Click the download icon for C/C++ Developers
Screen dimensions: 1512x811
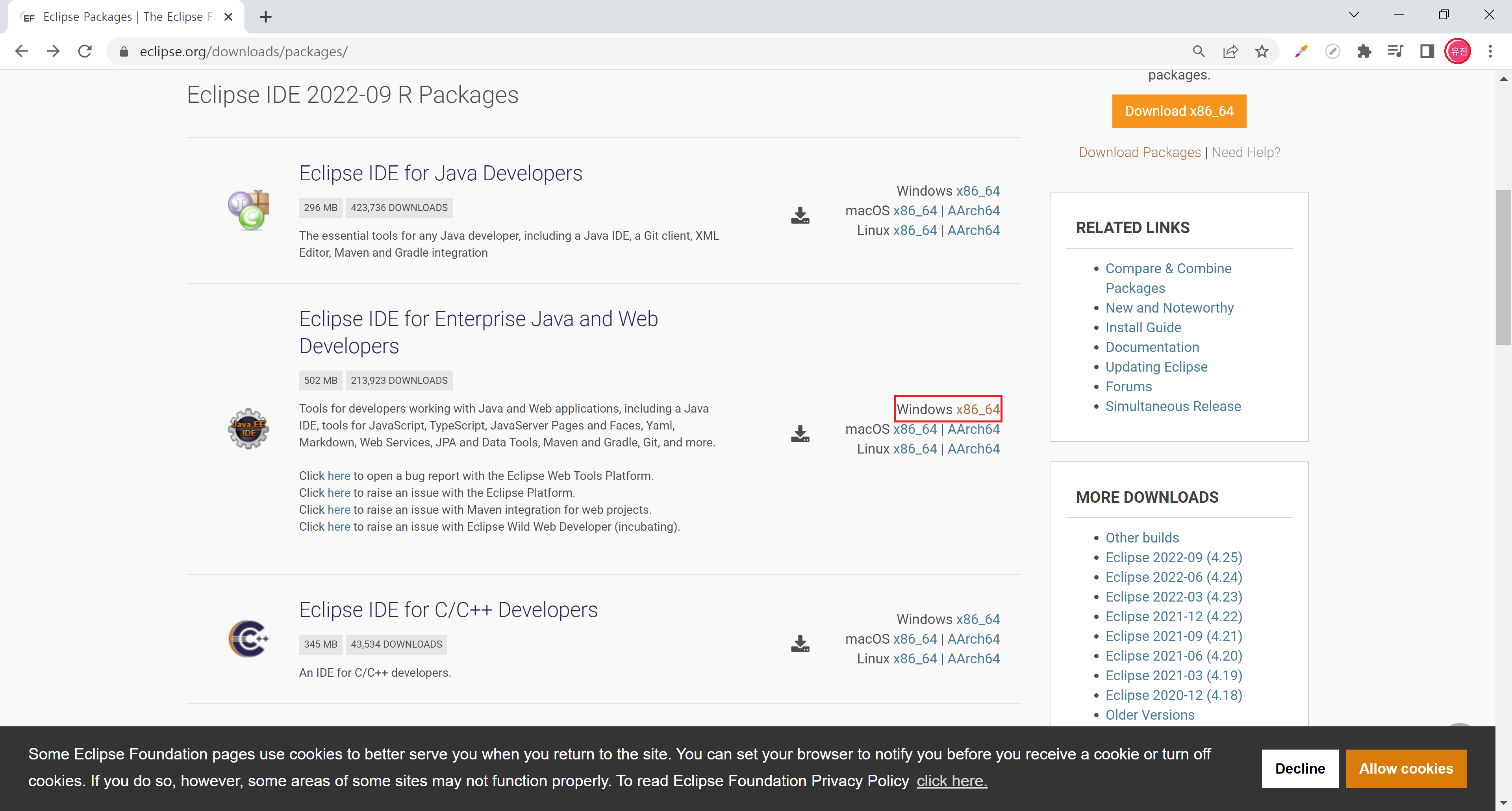[x=800, y=644]
